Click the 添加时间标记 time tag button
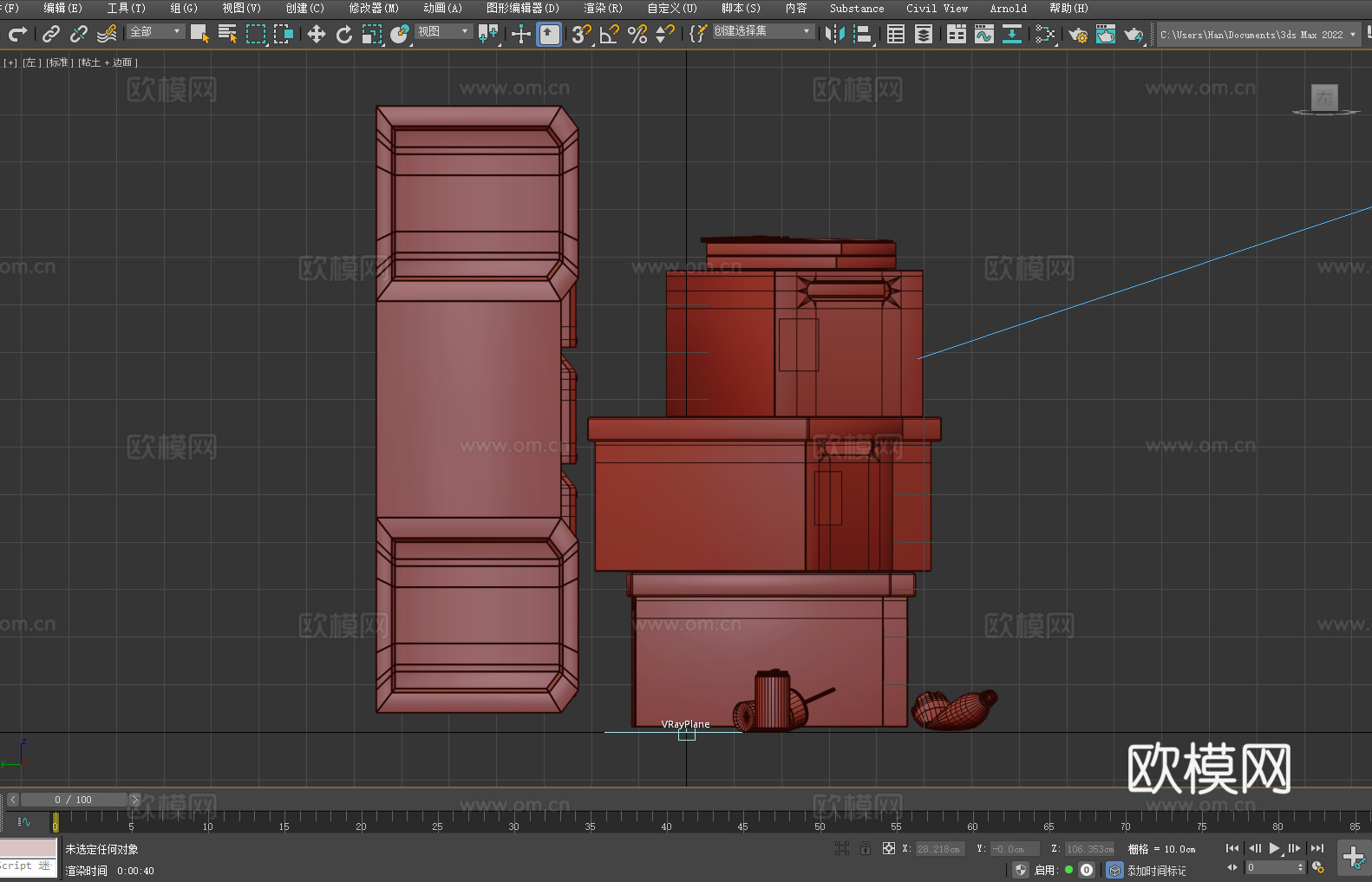 (1156, 870)
